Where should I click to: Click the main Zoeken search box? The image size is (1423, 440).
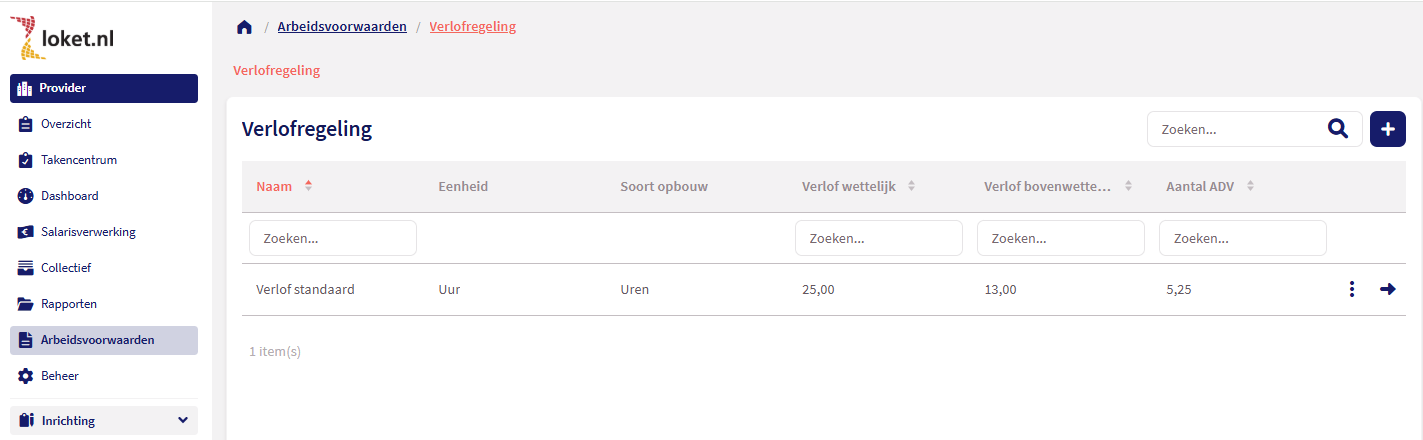1235,129
